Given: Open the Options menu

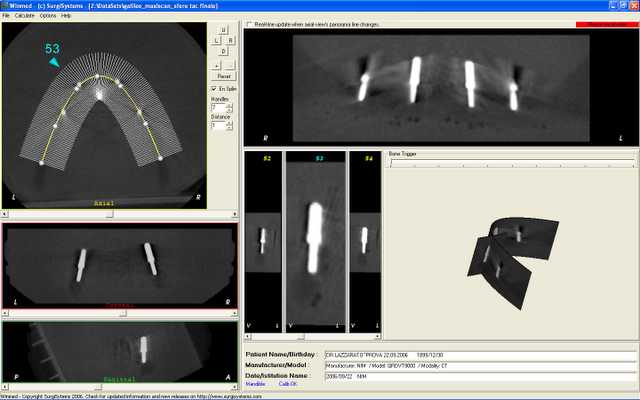Looking at the screenshot, I should click(48, 16).
